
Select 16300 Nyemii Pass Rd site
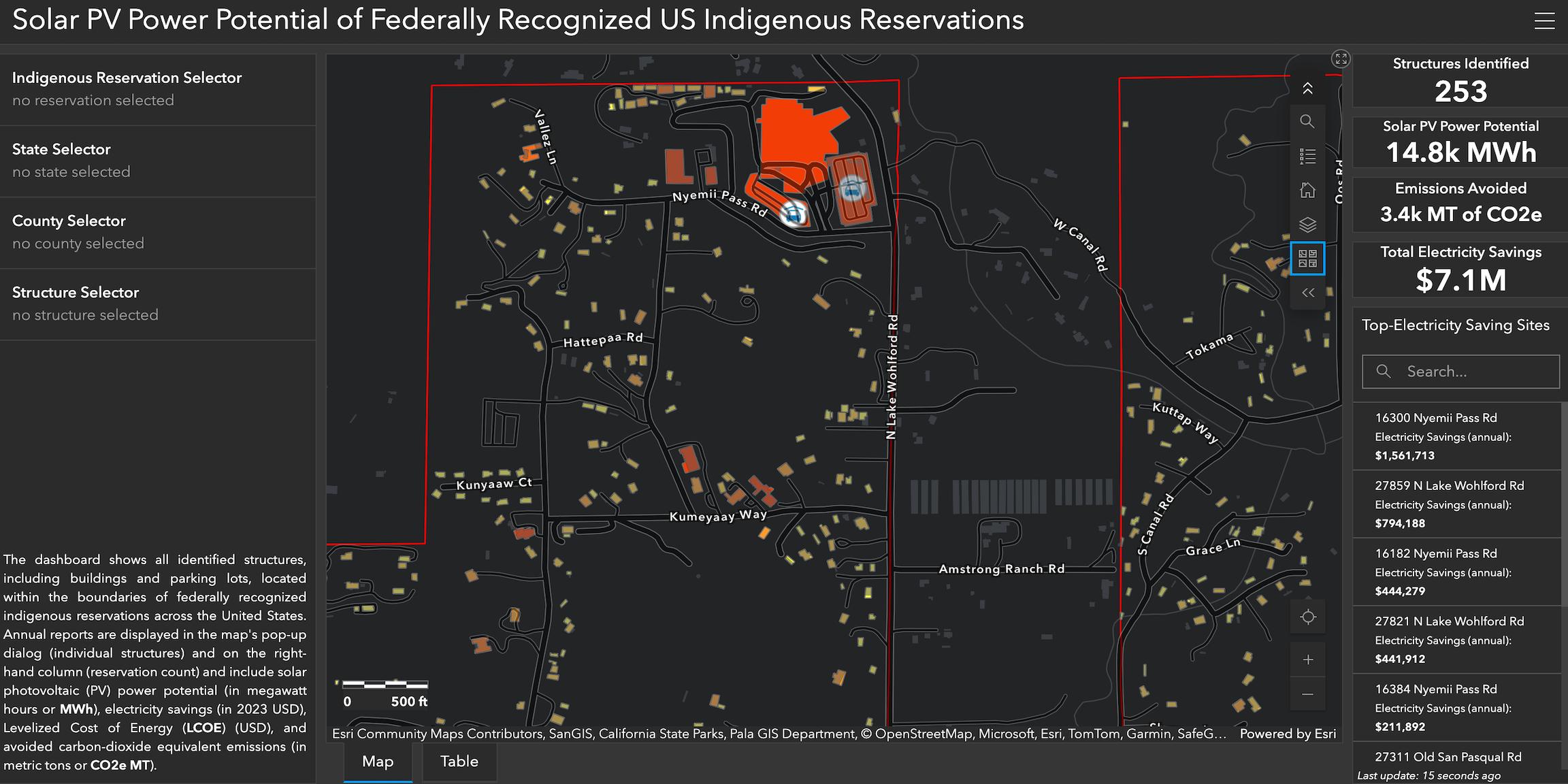1456,436
